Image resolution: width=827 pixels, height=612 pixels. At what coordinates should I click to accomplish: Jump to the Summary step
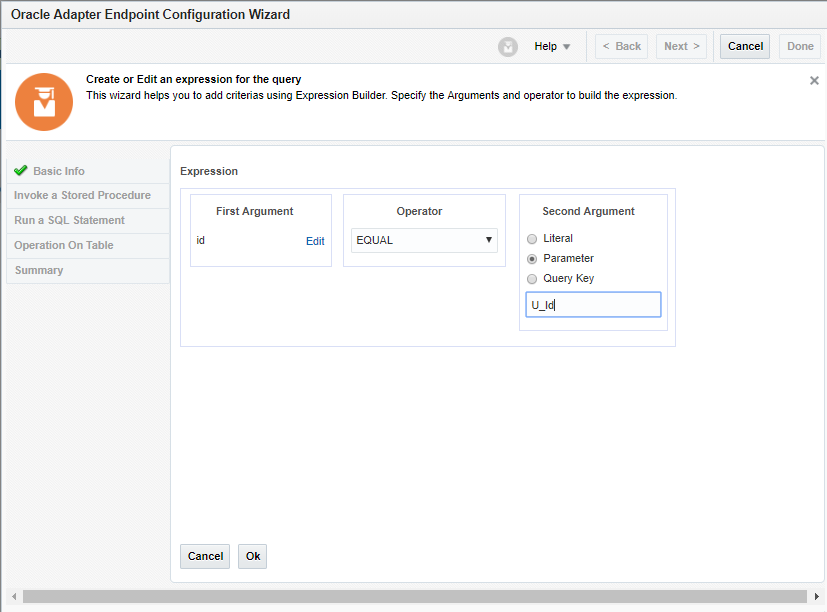(39, 270)
